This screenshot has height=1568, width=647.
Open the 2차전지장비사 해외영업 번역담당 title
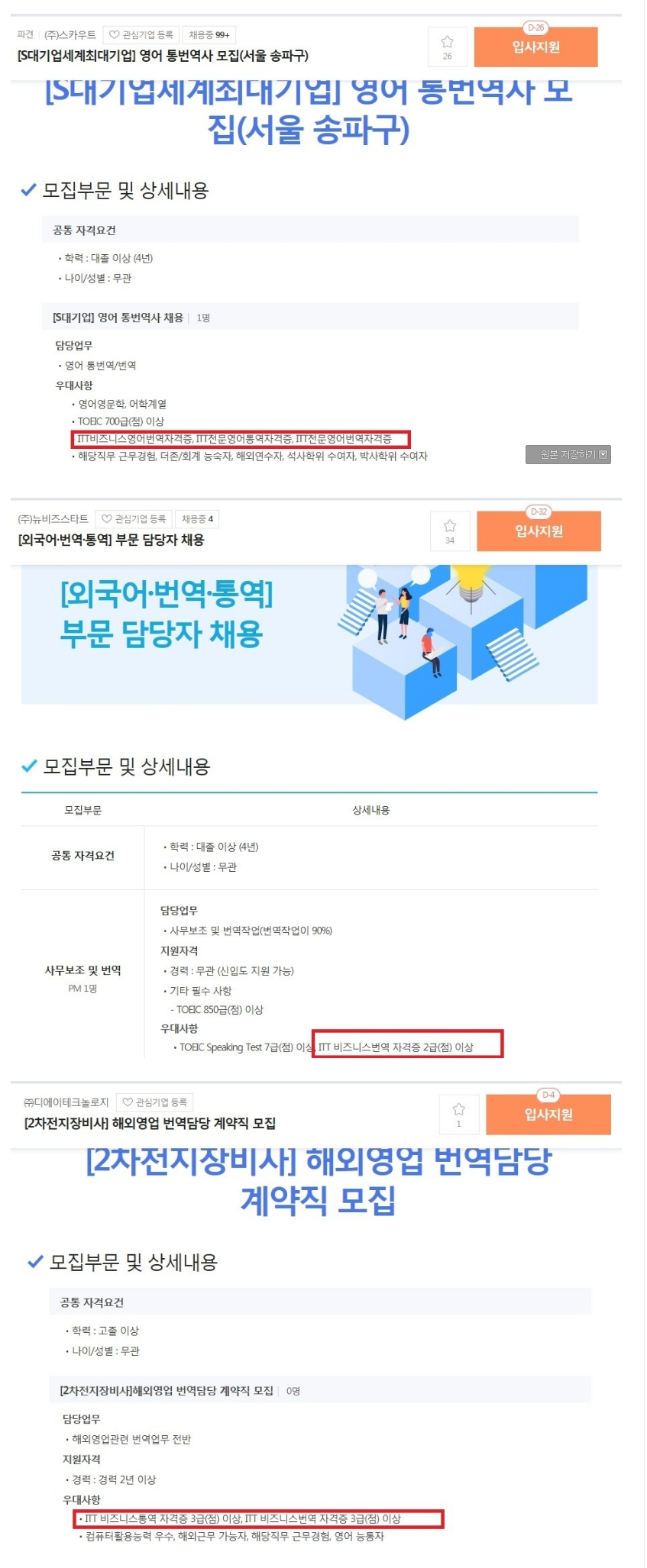(x=150, y=1123)
